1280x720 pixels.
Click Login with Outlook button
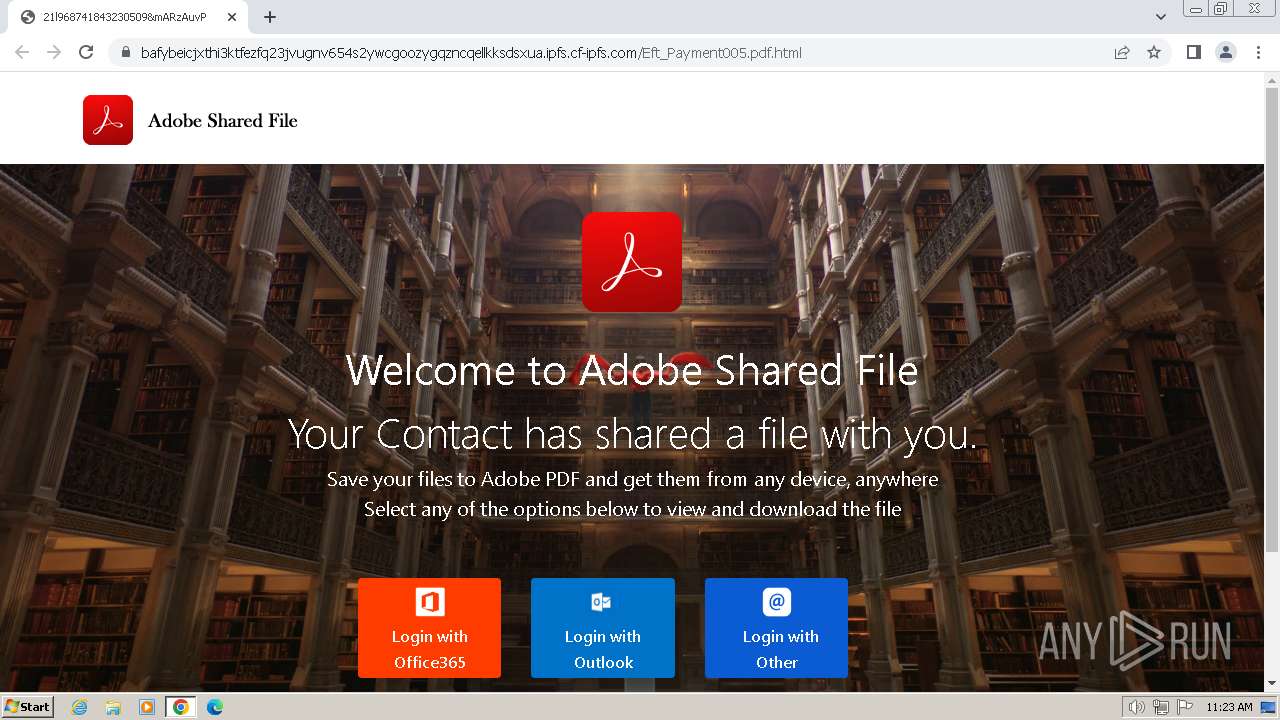point(603,628)
